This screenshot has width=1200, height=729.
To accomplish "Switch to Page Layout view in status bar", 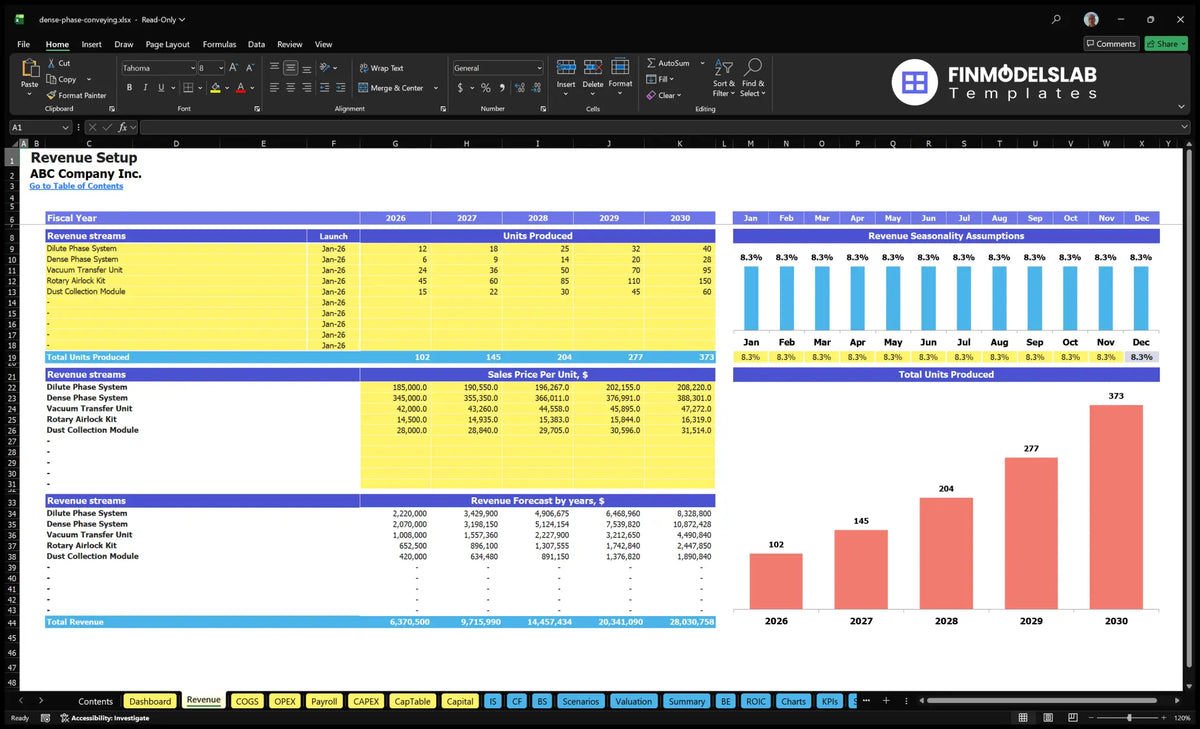I will (1046, 718).
